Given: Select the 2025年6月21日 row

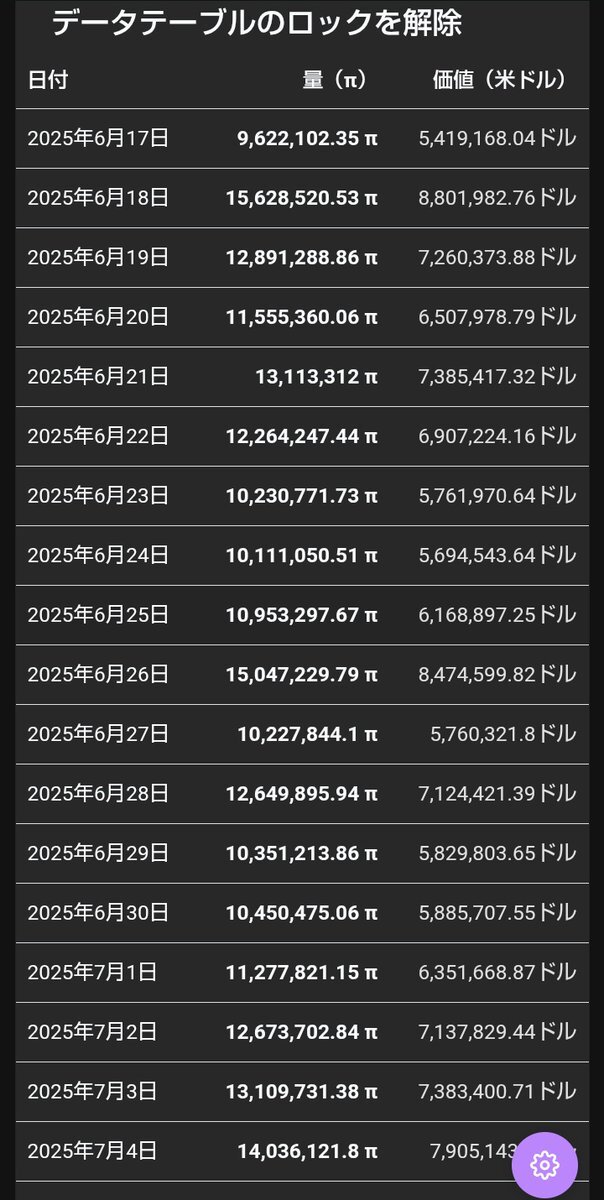Looking at the screenshot, I should (x=303, y=377).
